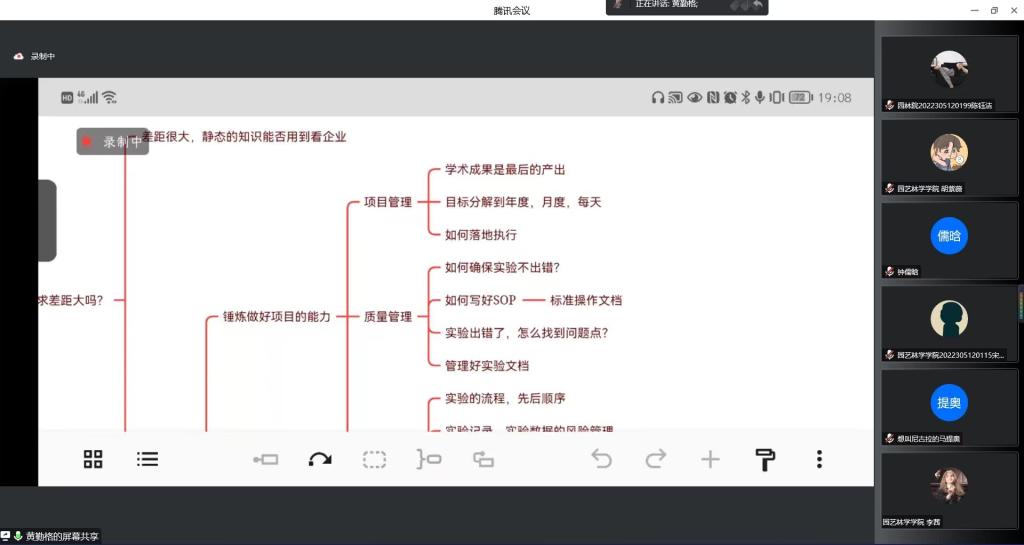Screen dimensions: 1024x545
Task: Undo the last mind map action
Action: (x=601, y=459)
